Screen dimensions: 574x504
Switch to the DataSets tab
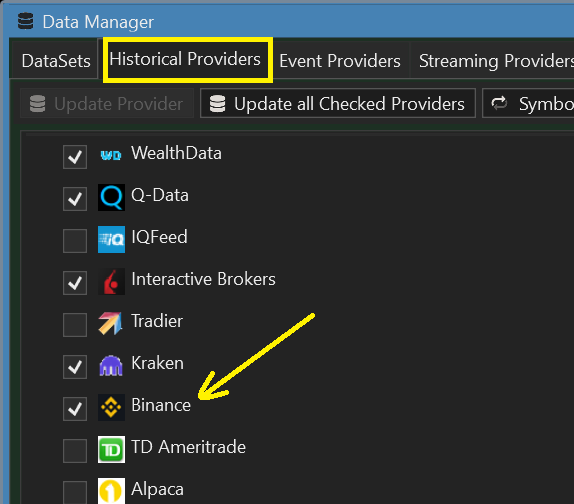[56, 60]
